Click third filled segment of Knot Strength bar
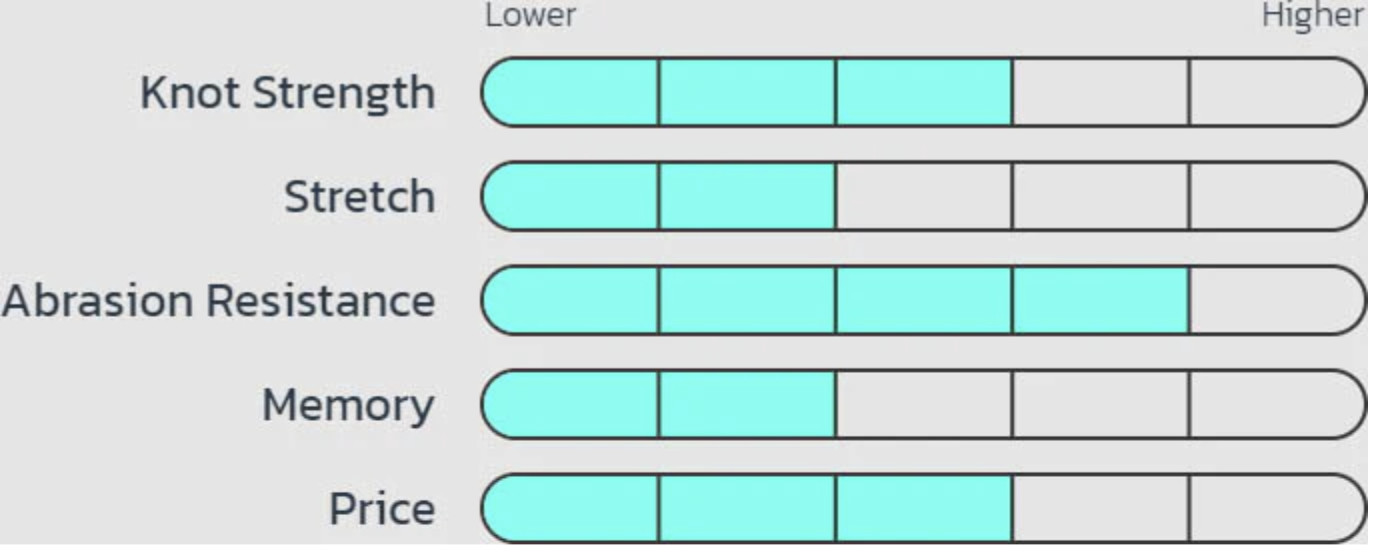The height and width of the screenshot is (552, 1374). click(x=923, y=92)
